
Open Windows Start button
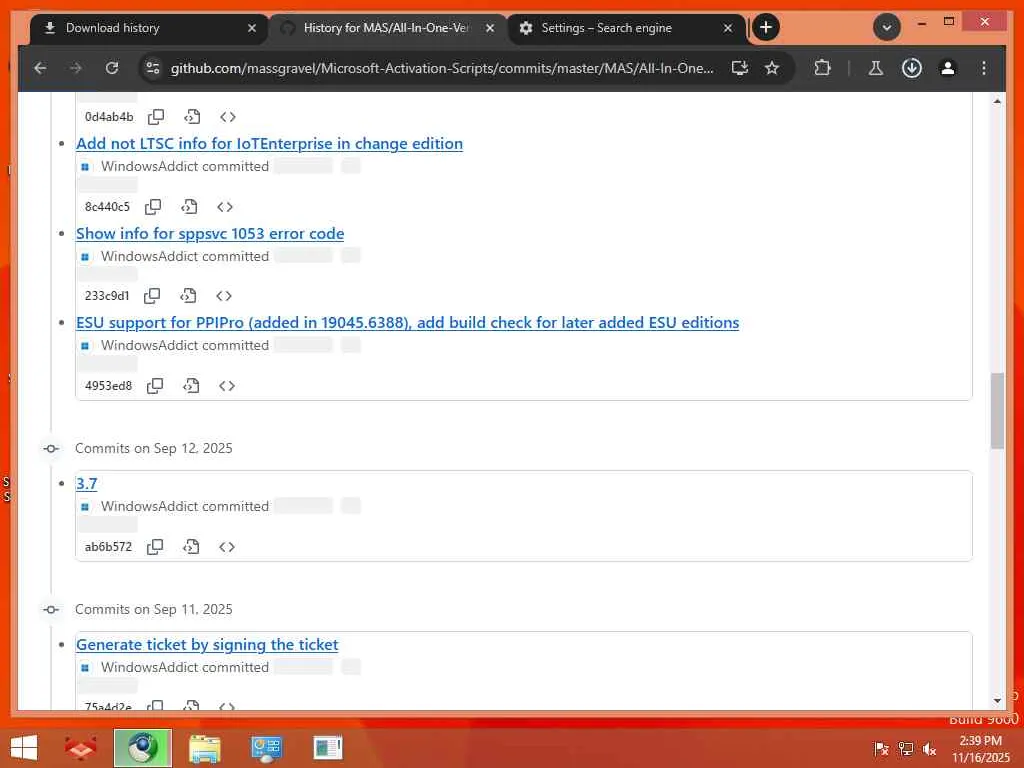point(24,748)
